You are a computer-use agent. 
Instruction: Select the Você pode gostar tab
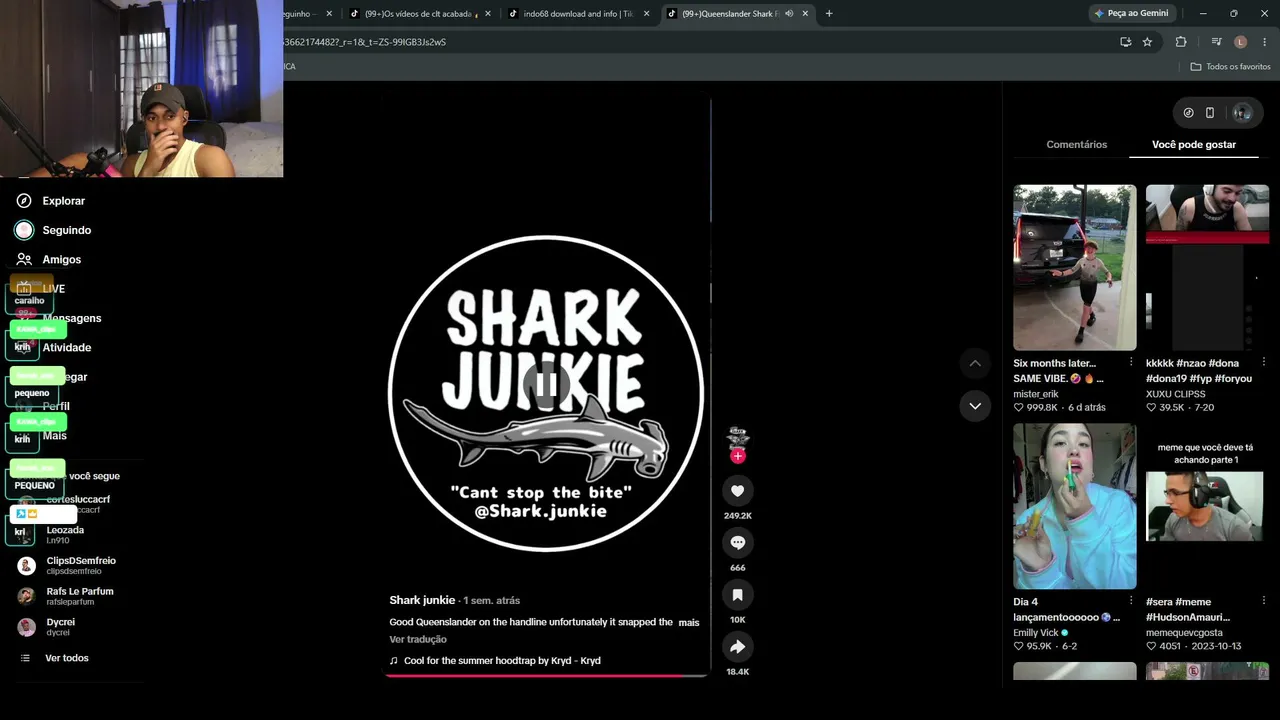pos(1194,145)
